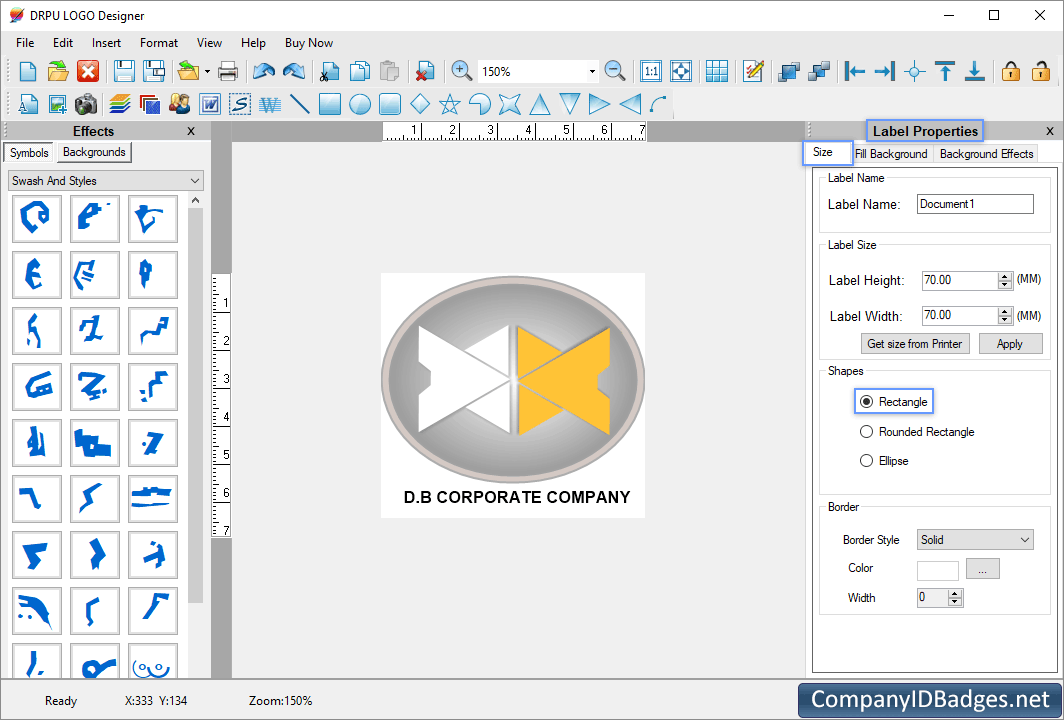The image size is (1064, 720).
Task: Open the File menu
Action: click(25, 43)
